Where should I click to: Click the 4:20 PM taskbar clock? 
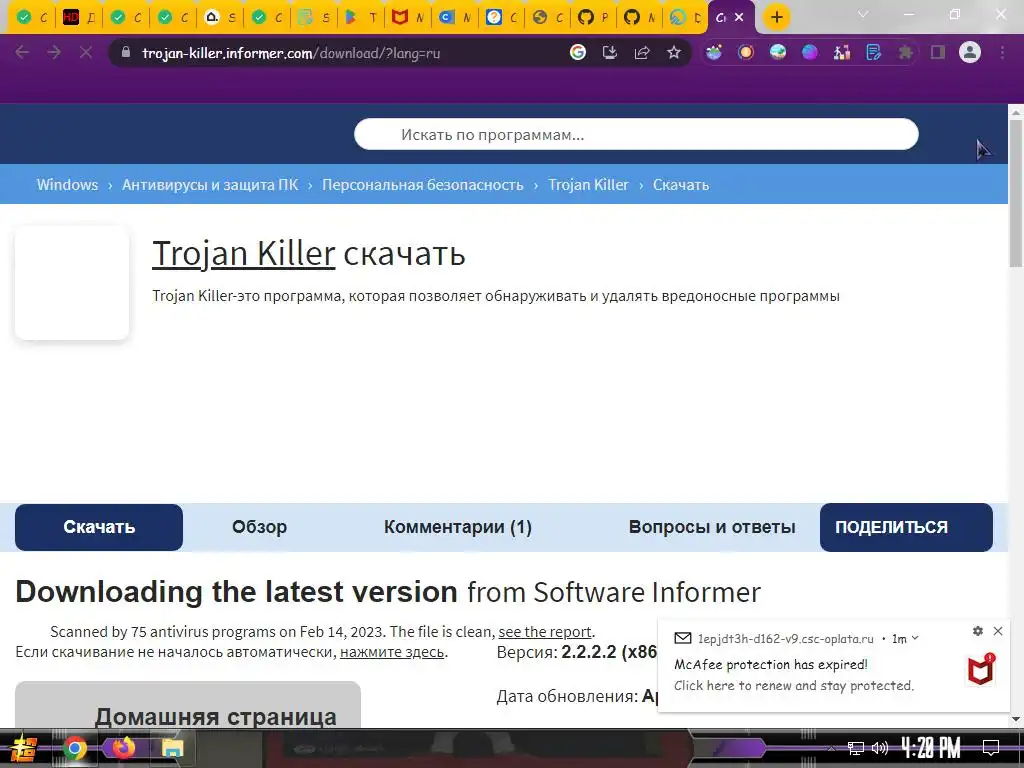pos(931,748)
